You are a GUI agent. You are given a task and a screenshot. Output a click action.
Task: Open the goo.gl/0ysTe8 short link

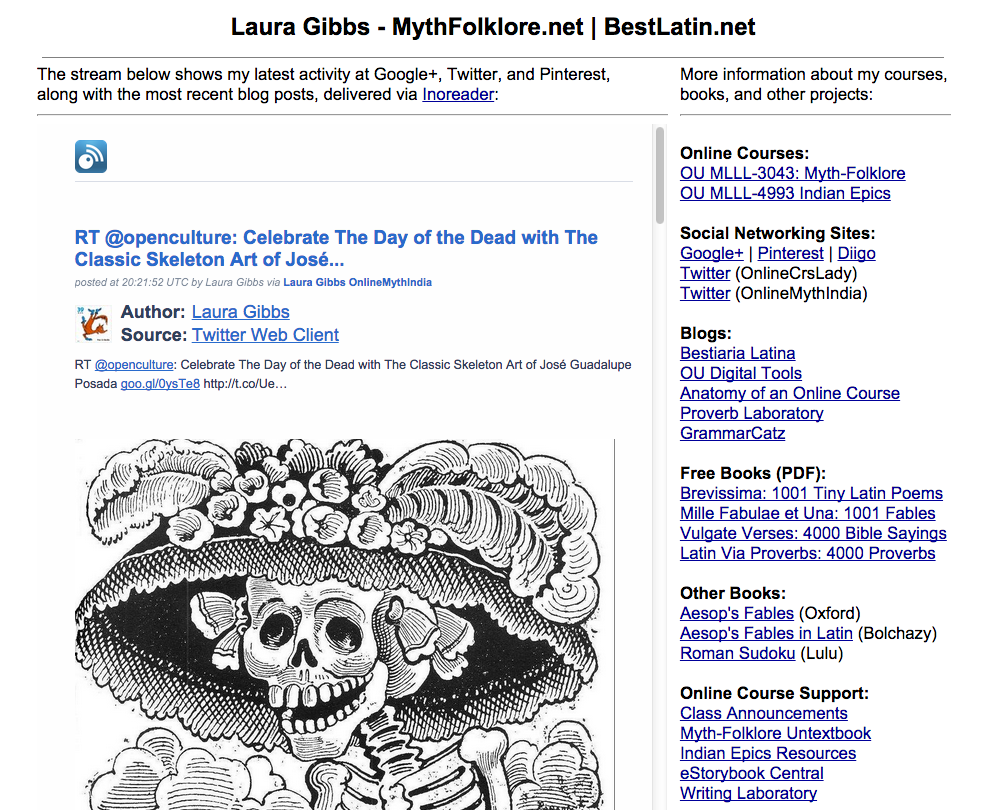pyautogui.click(x=160, y=384)
